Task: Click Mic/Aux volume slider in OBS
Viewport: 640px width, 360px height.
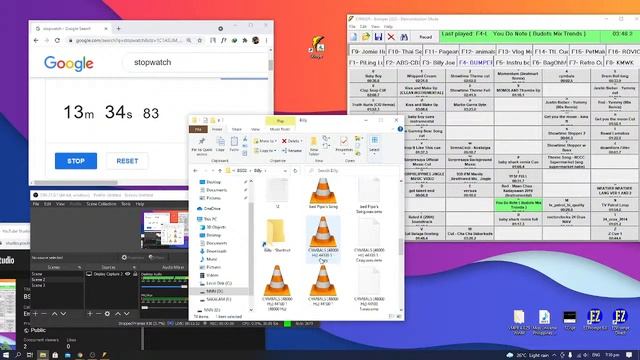Action: 164,307
